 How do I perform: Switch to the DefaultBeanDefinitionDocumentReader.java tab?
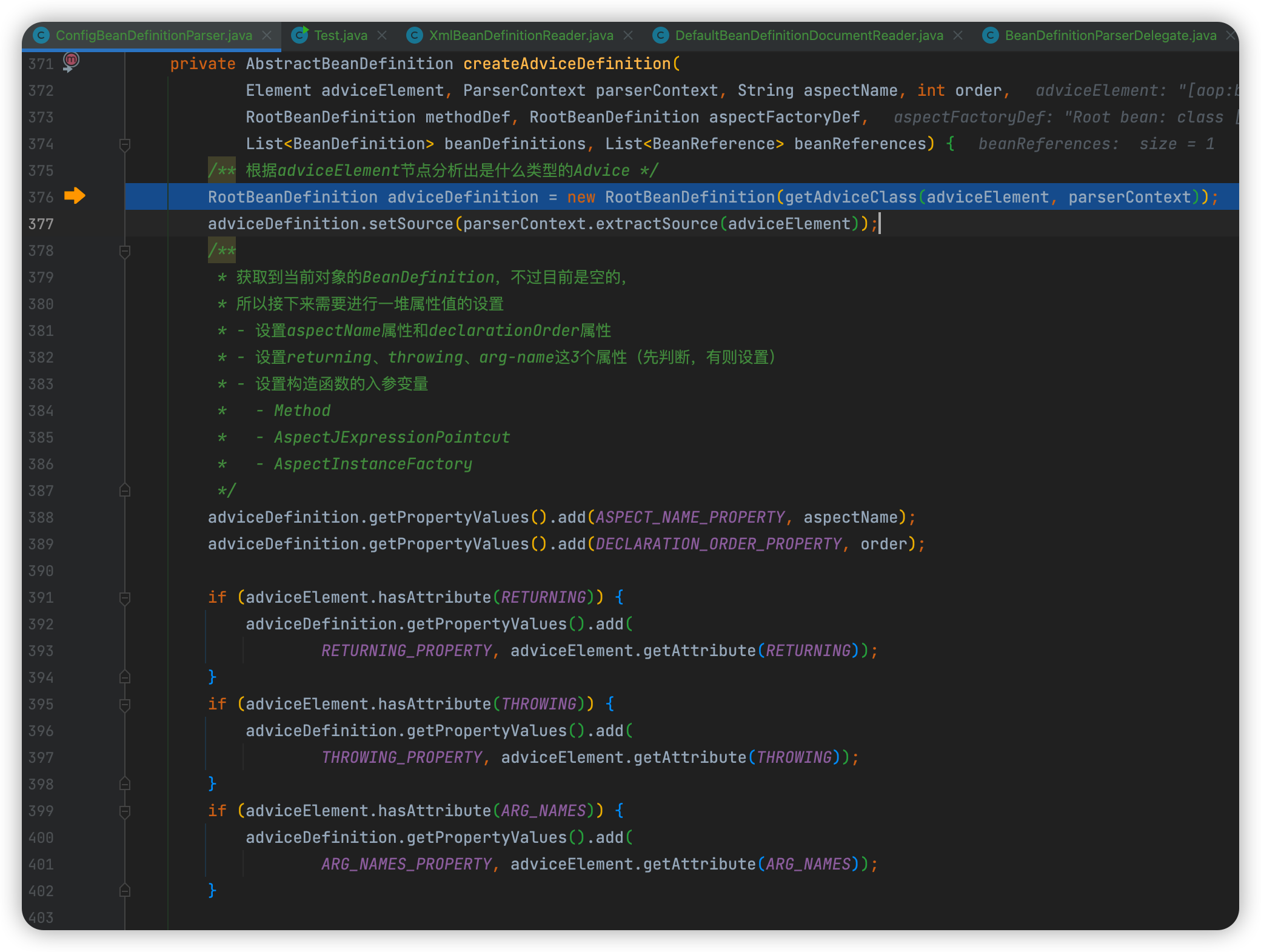(809, 35)
